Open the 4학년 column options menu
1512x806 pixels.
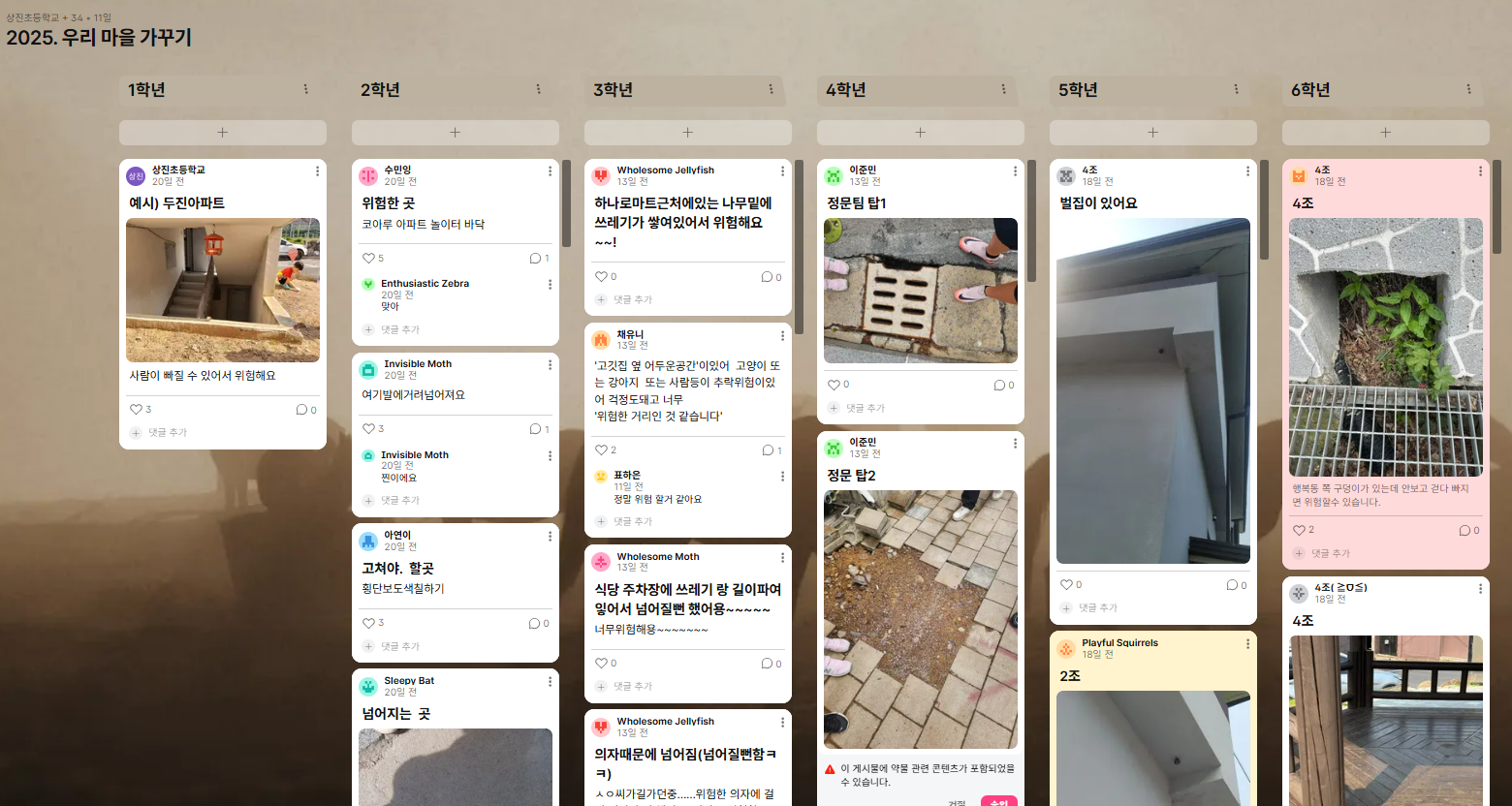[1004, 89]
